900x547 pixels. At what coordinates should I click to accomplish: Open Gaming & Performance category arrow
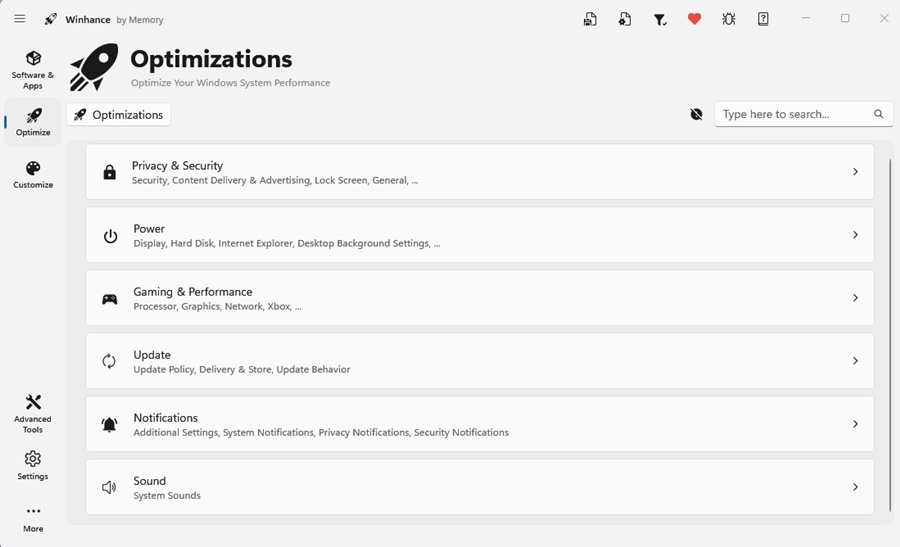[x=855, y=298]
